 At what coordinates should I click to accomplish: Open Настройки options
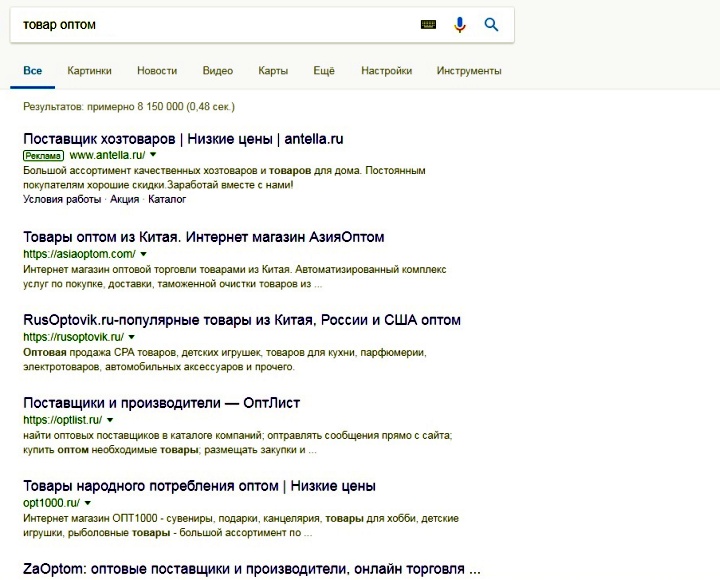pos(386,71)
